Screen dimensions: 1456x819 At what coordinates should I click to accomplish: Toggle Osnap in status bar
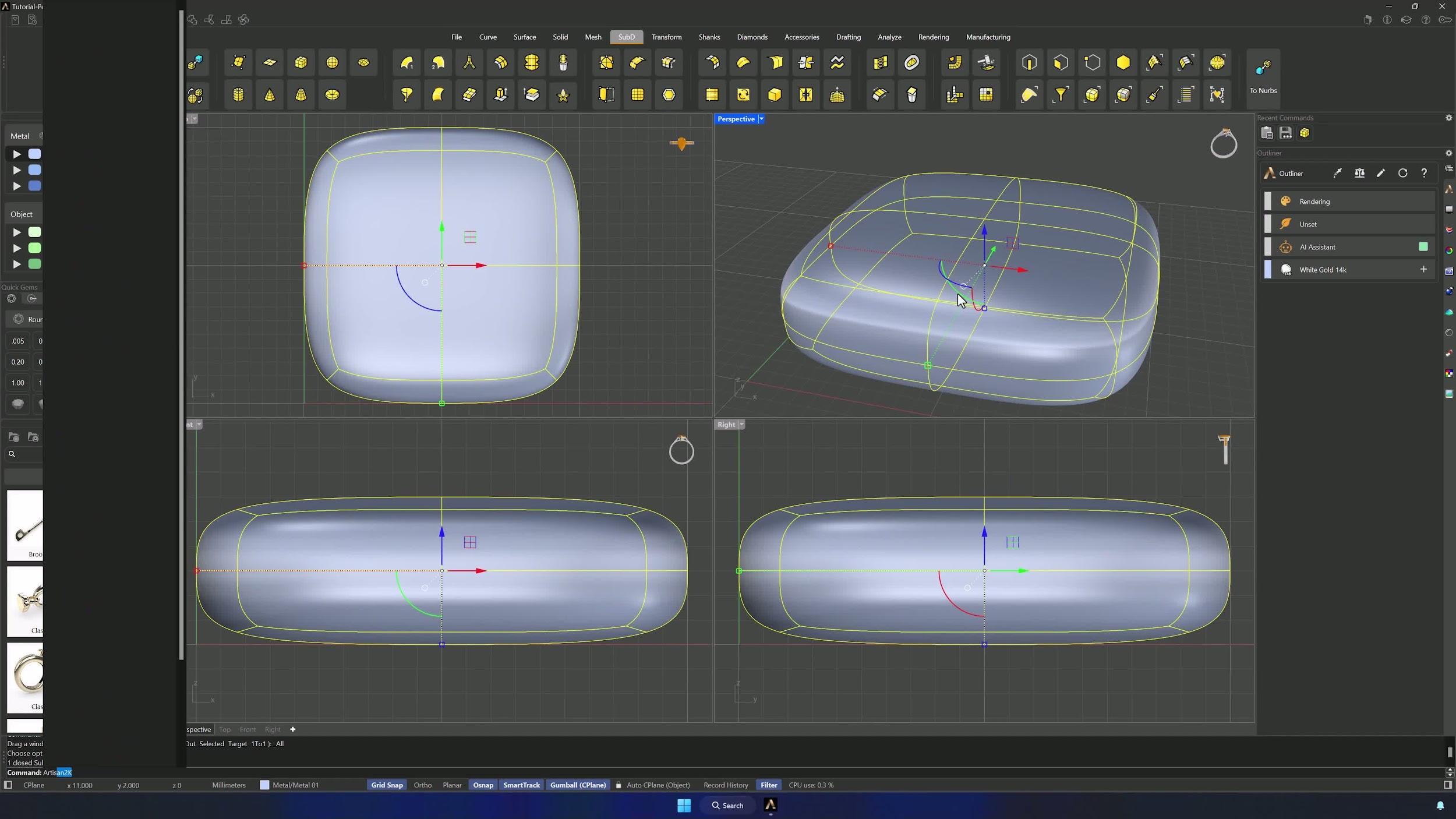pyautogui.click(x=483, y=785)
